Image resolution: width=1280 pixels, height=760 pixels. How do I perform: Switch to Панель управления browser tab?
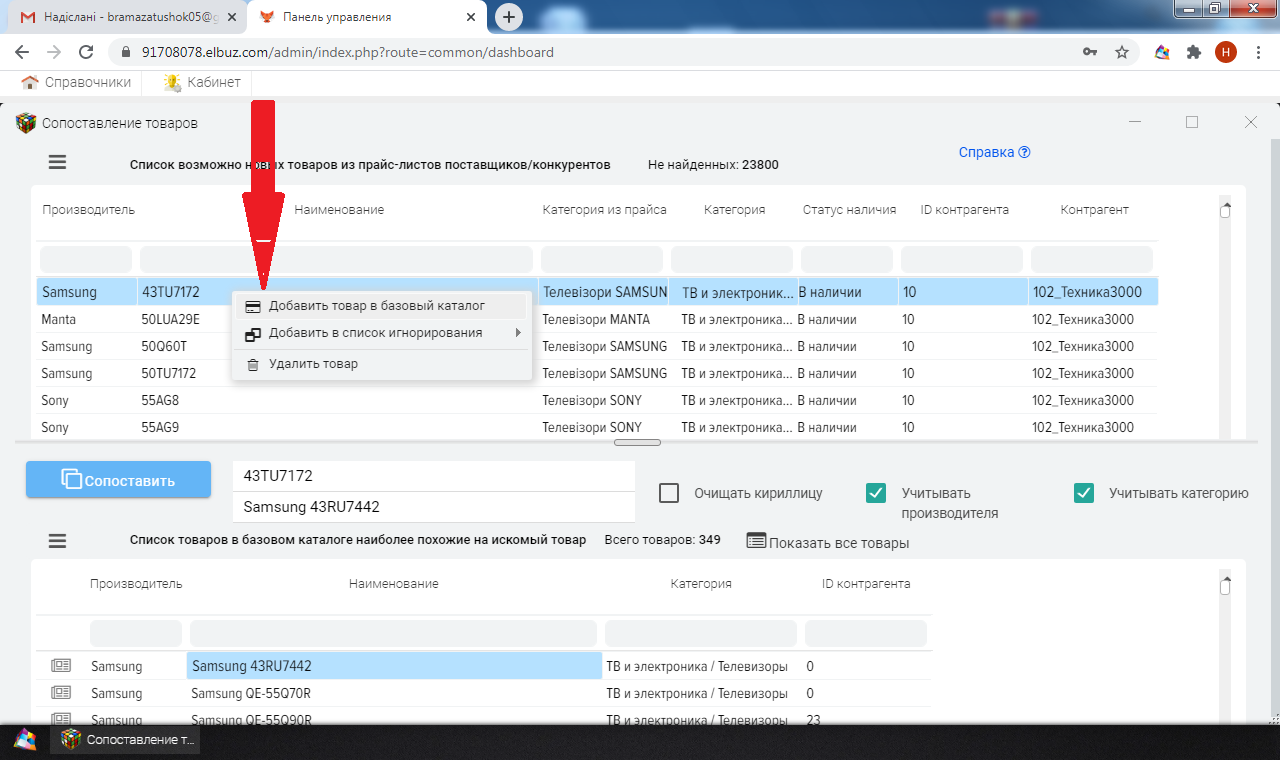pos(368,17)
